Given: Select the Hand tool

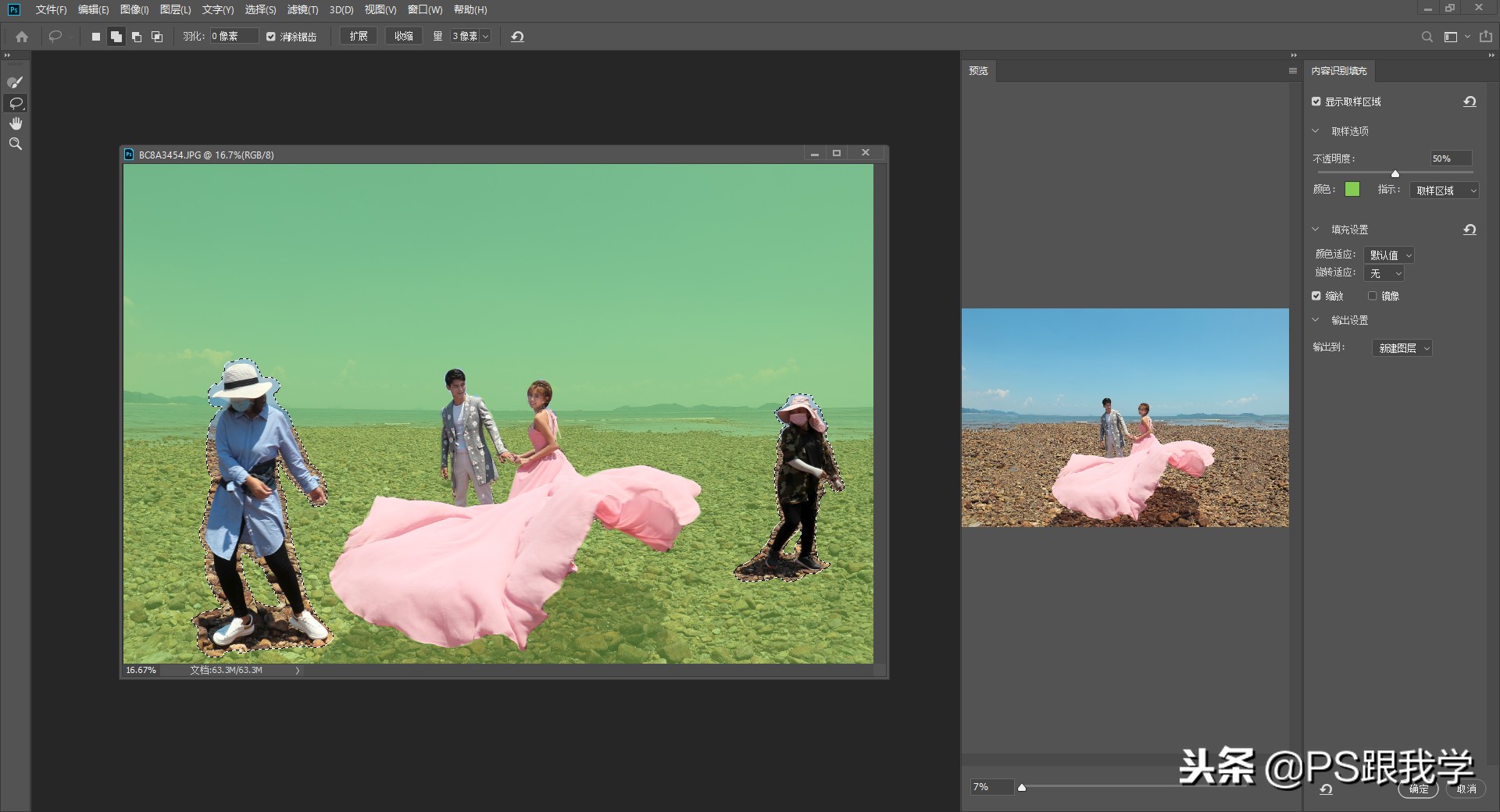Looking at the screenshot, I should tap(15, 123).
